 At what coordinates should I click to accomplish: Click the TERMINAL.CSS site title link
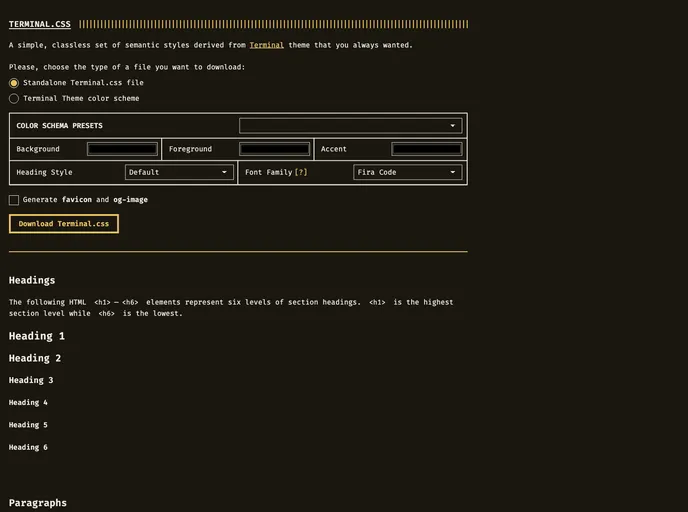pos(39,24)
